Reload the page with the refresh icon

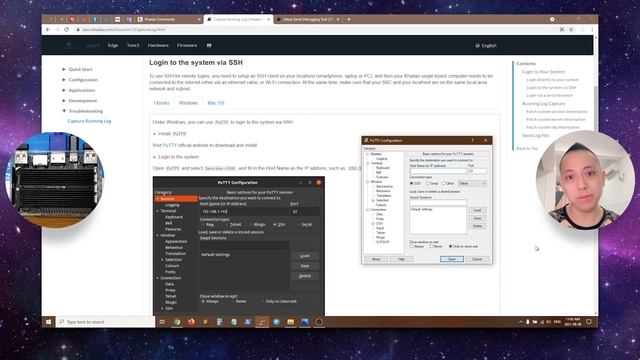[x=67, y=30]
